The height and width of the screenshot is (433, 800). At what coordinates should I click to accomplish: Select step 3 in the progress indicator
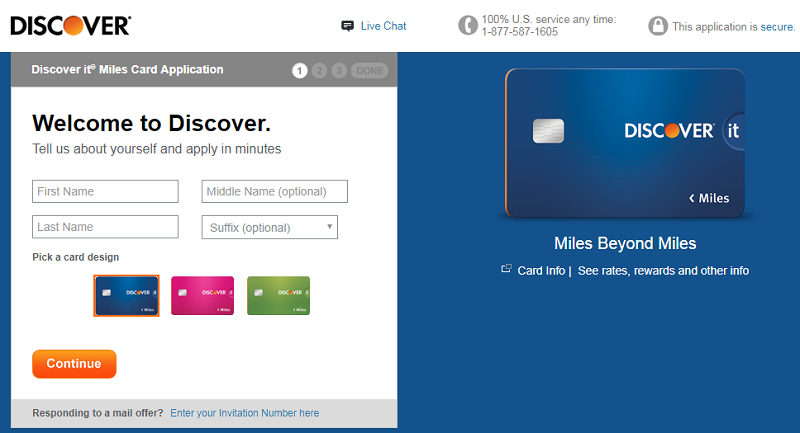[x=339, y=70]
